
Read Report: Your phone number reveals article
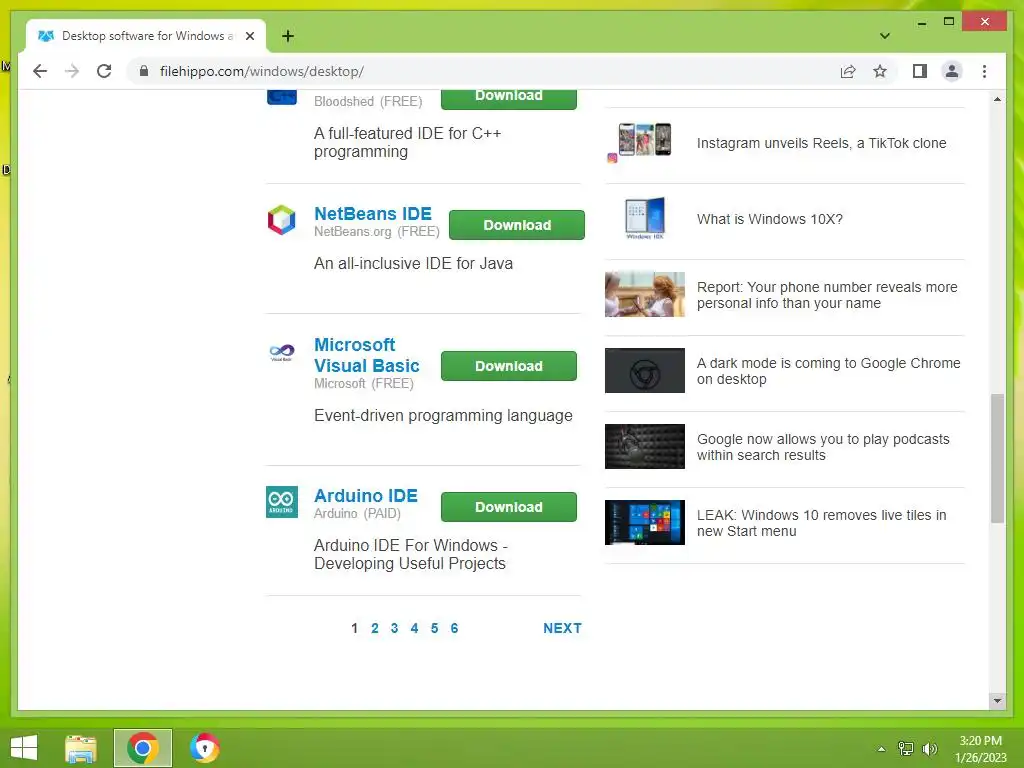click(x=827, y=295)
